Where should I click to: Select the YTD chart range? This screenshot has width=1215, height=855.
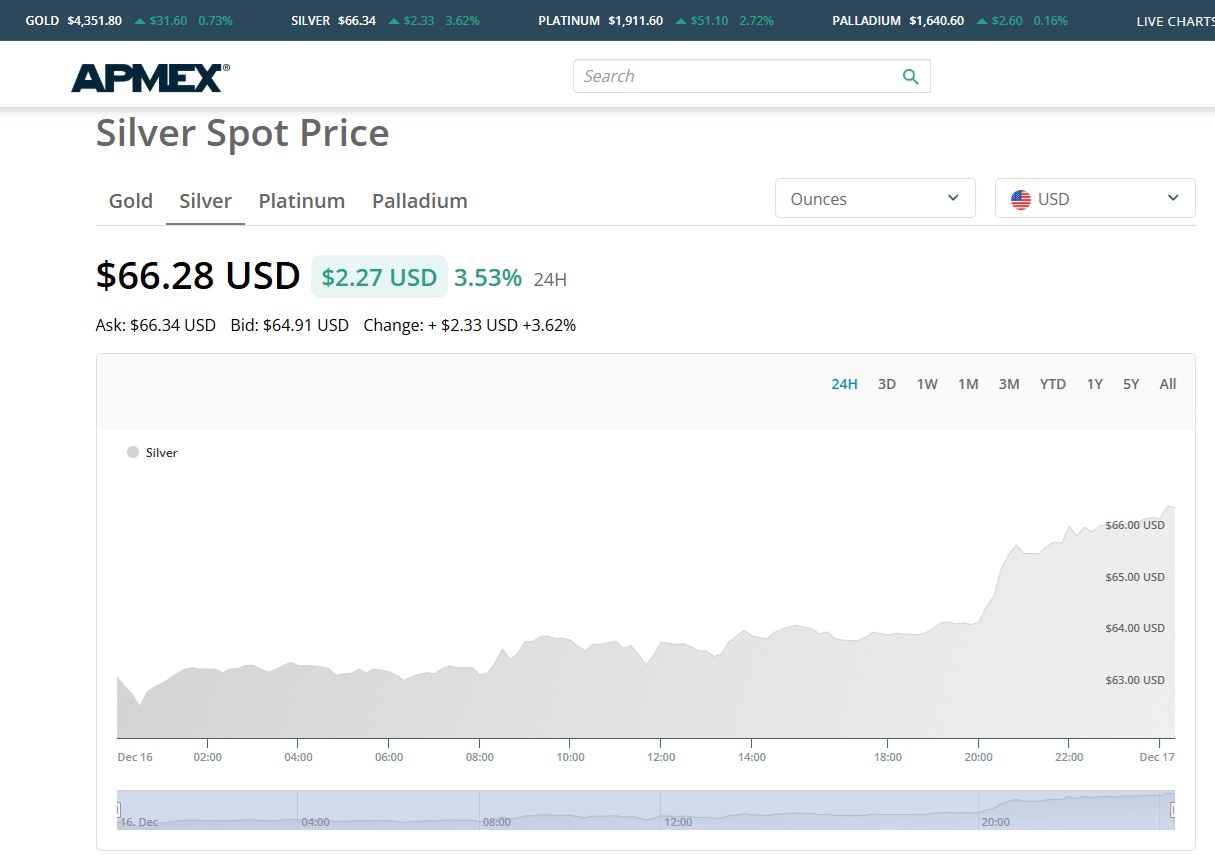(x=1052, y=384)
